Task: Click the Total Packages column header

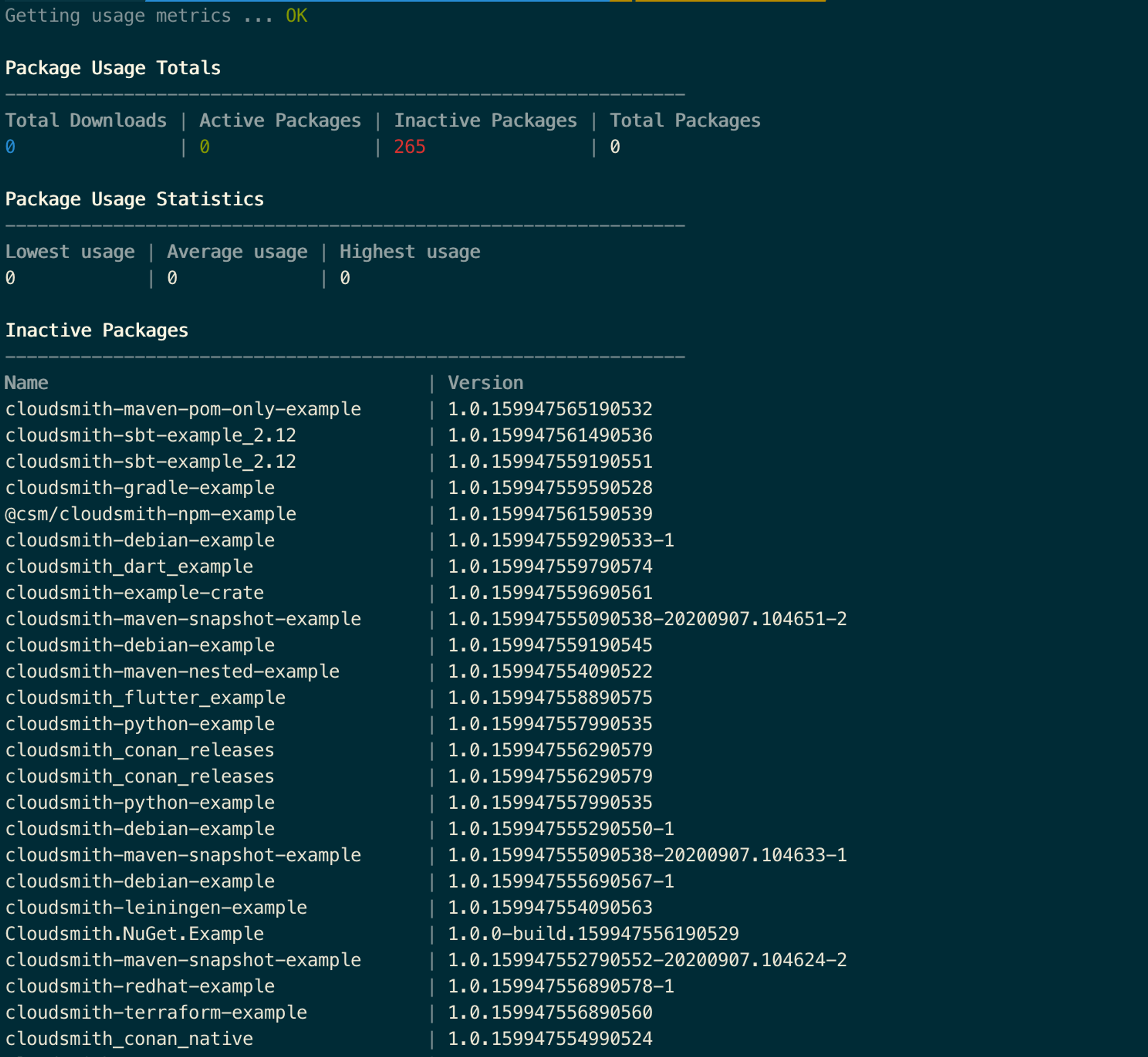Action: pos(685,121)
